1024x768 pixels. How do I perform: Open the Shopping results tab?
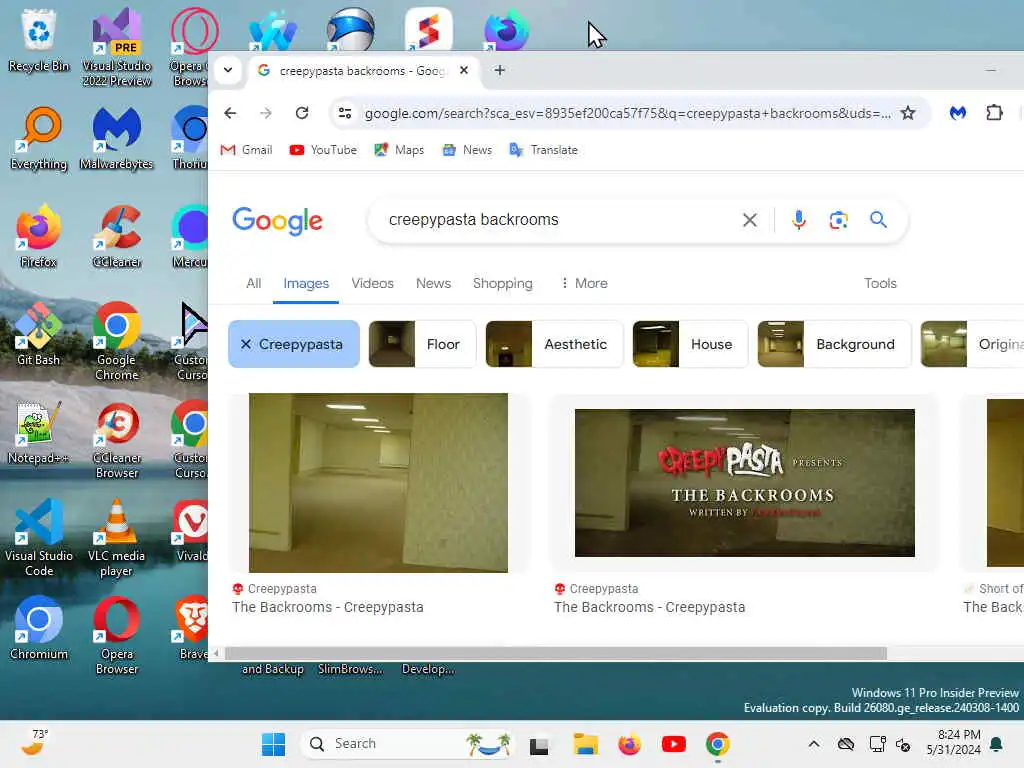tap(502, 283)
